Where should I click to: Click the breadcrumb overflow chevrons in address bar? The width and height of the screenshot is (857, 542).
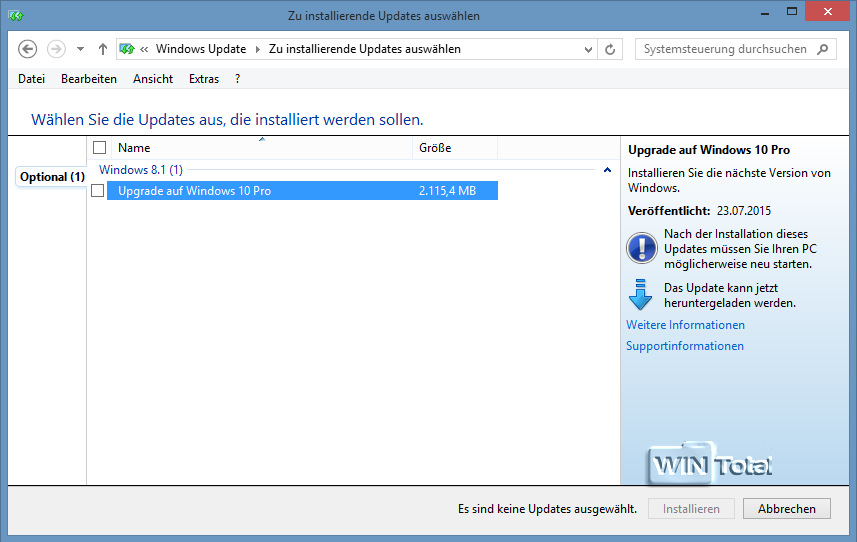pyautogui.click(x=144, y=49)
